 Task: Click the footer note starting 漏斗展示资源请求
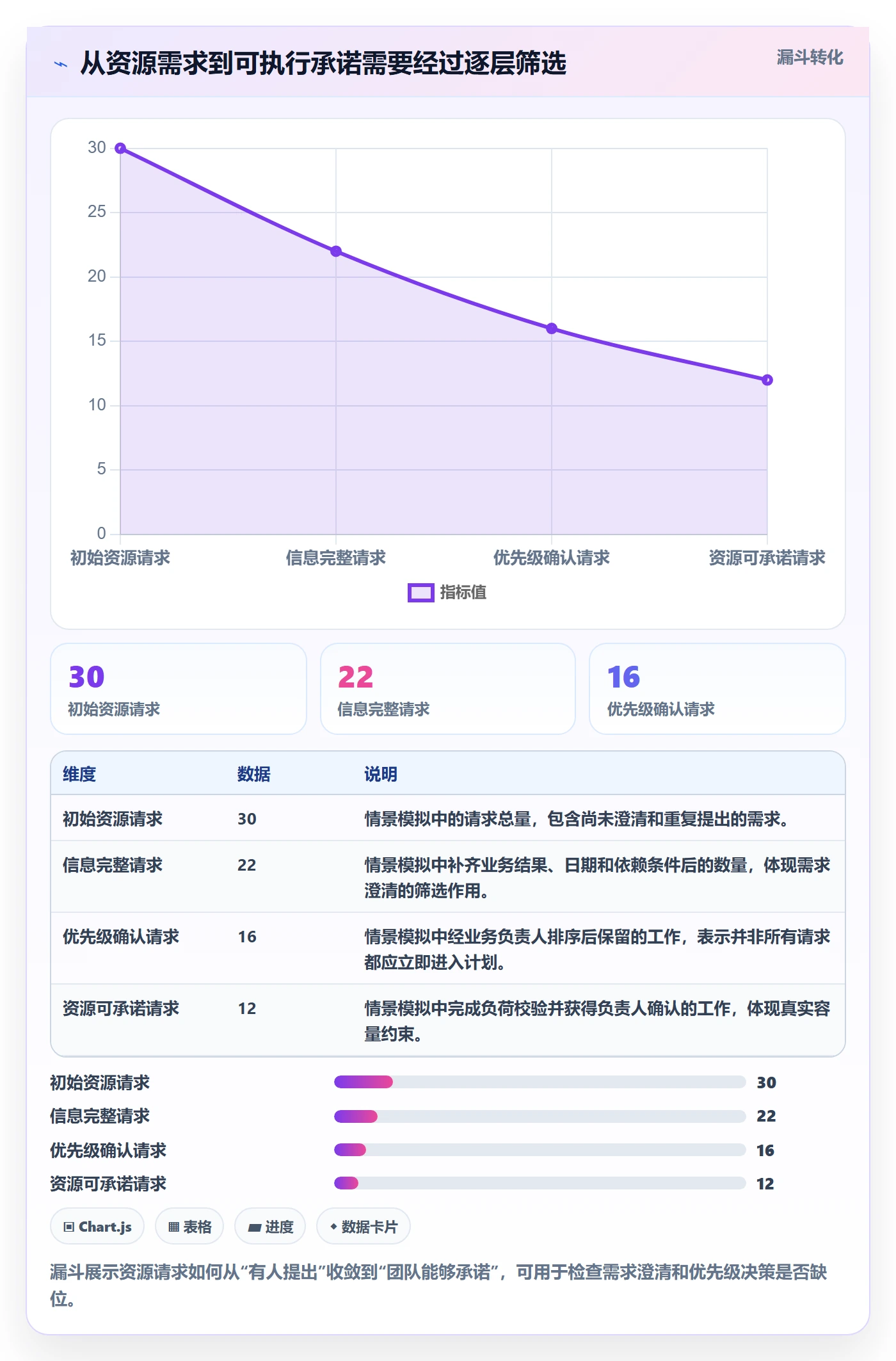[x=439, y=1285]
